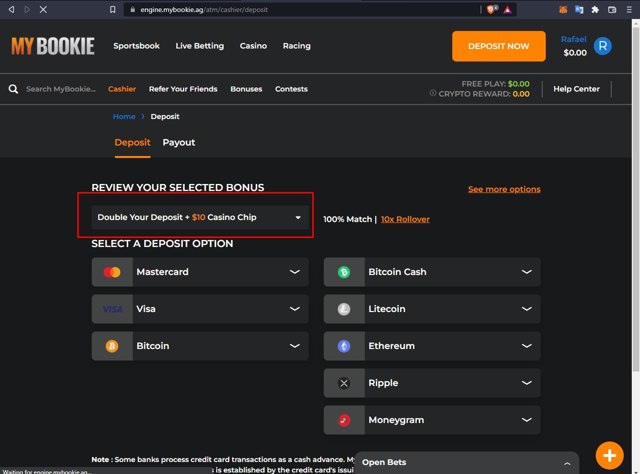The width and height of the screenshot is (640, 474).
Task: Expand the Open Bets panel
Action: 568,462
